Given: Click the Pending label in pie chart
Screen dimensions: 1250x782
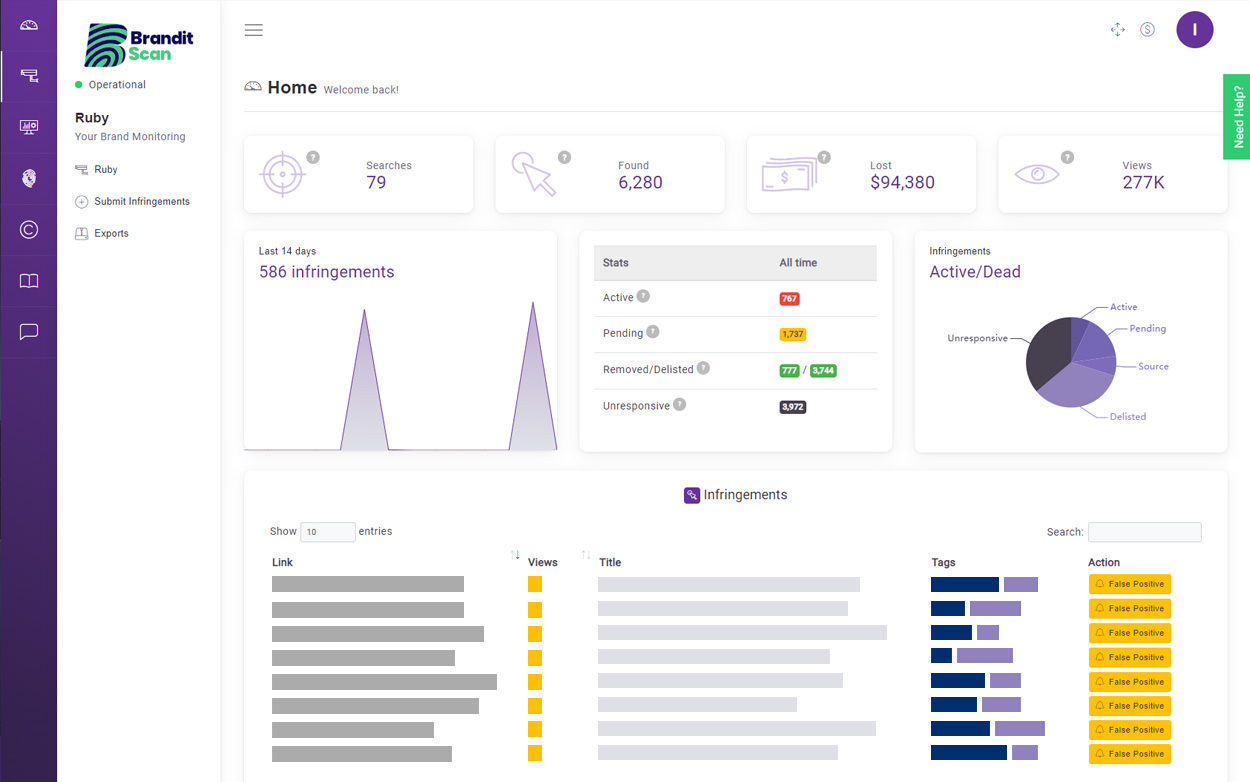Looking at the screenshot, I should tap(1148, 329).
